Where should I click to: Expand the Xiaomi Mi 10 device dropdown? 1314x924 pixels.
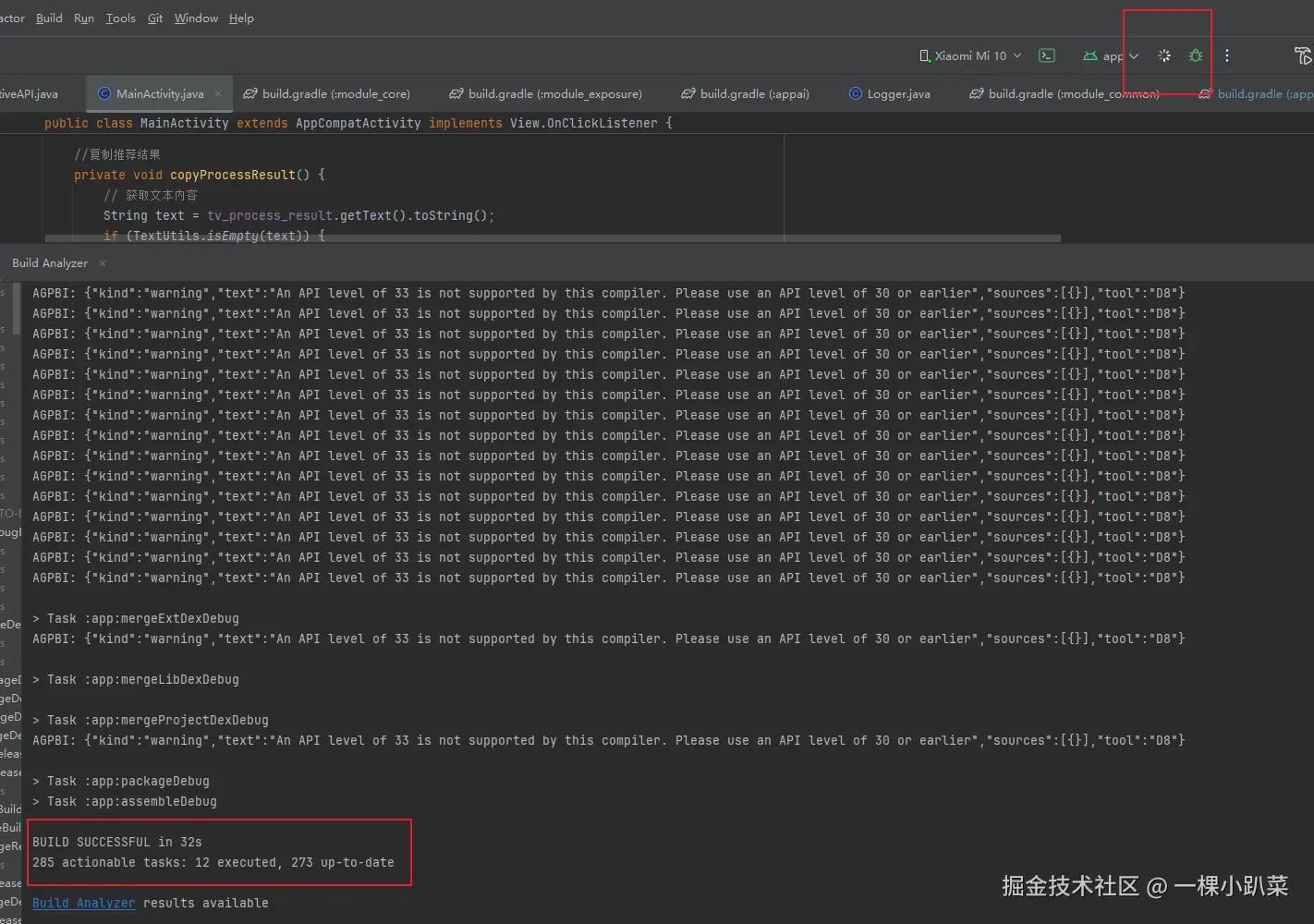pyautogui.click(x=1017, y=56)
